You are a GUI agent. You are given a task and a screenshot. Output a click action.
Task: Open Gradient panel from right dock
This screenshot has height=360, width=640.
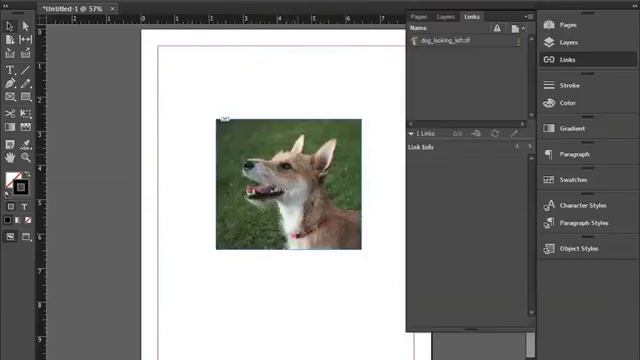click(x=588, y=129)
